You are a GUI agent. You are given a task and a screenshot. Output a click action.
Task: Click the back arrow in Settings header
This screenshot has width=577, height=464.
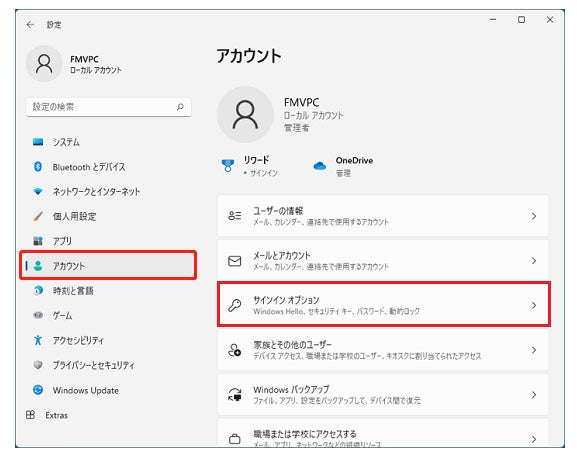pyautogui.click(x=30, y=25)
